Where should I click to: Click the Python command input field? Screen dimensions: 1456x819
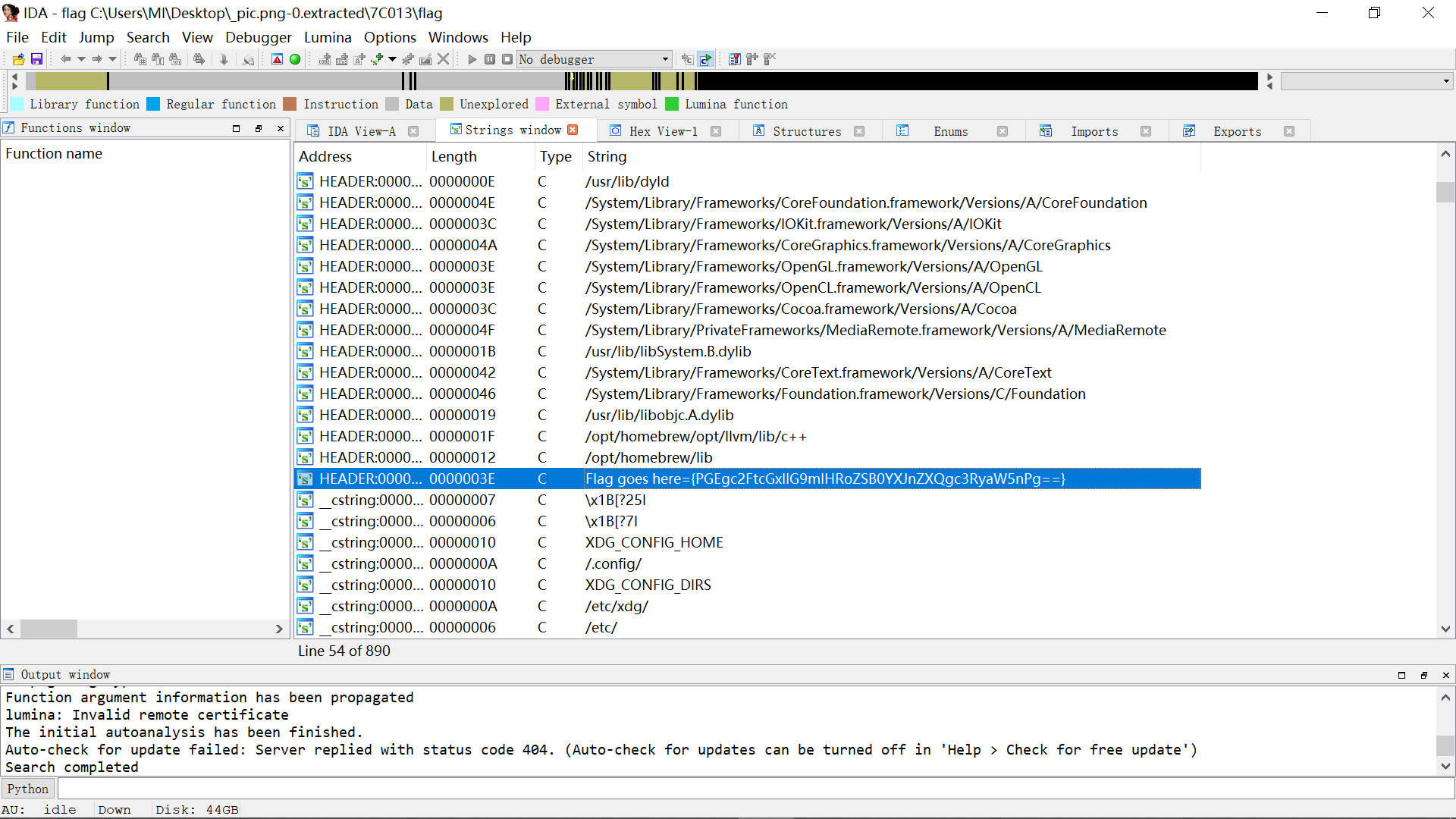click(x=755, y=789)
